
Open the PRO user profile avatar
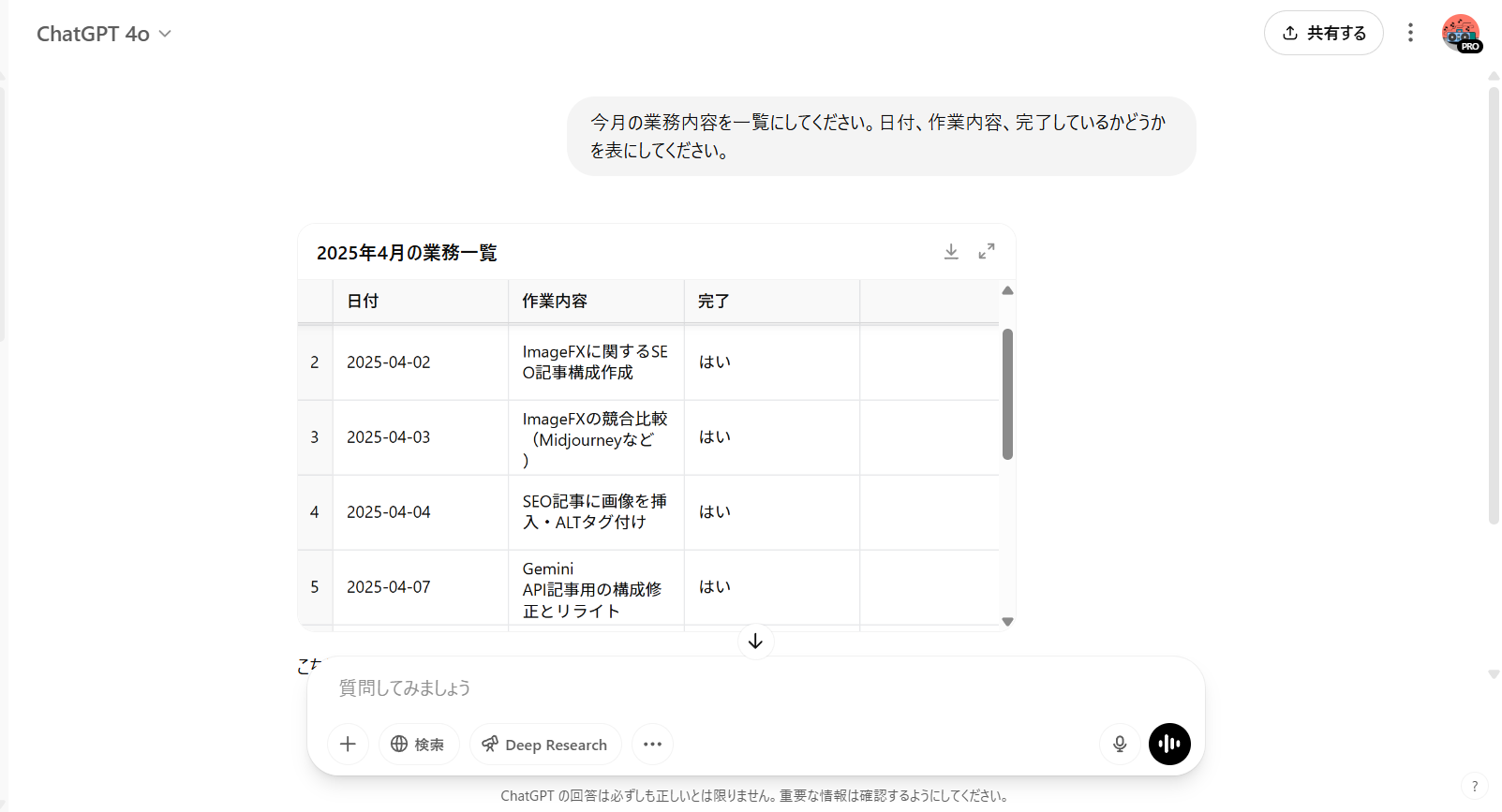coord(1461,33)
